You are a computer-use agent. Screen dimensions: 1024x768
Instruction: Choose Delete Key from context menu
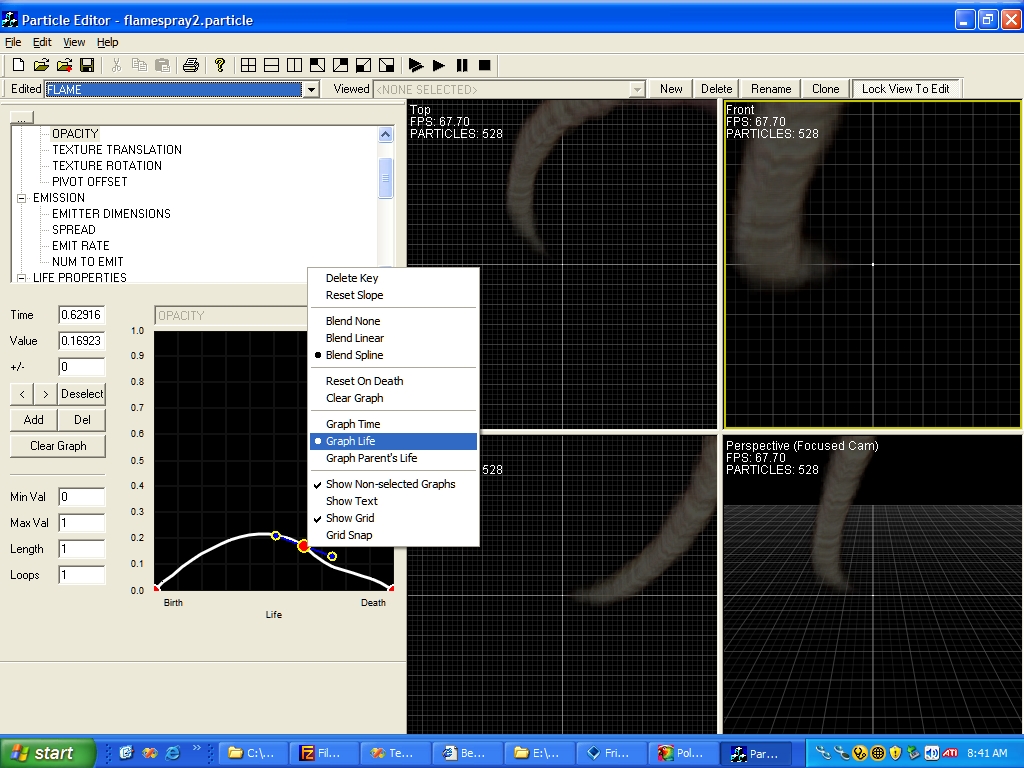coord(352,278)
